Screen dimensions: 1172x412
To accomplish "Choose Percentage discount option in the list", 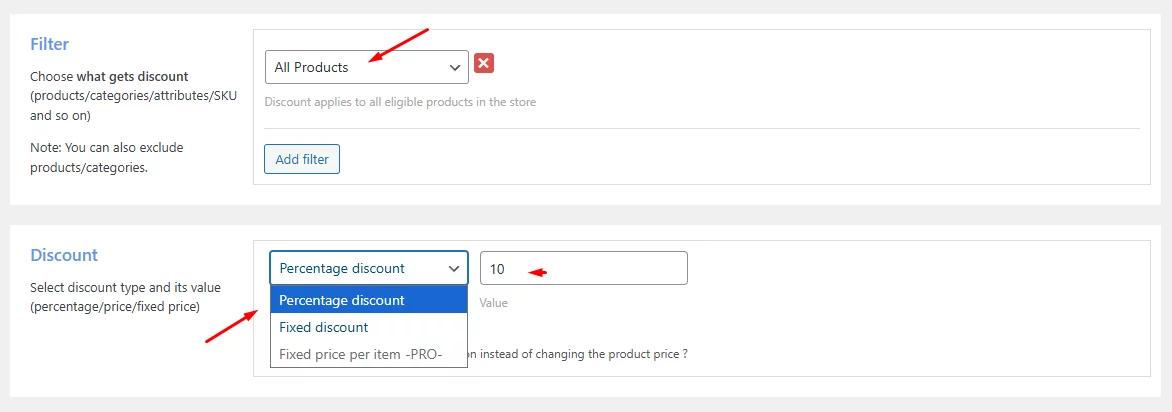I will click(369, 300).
